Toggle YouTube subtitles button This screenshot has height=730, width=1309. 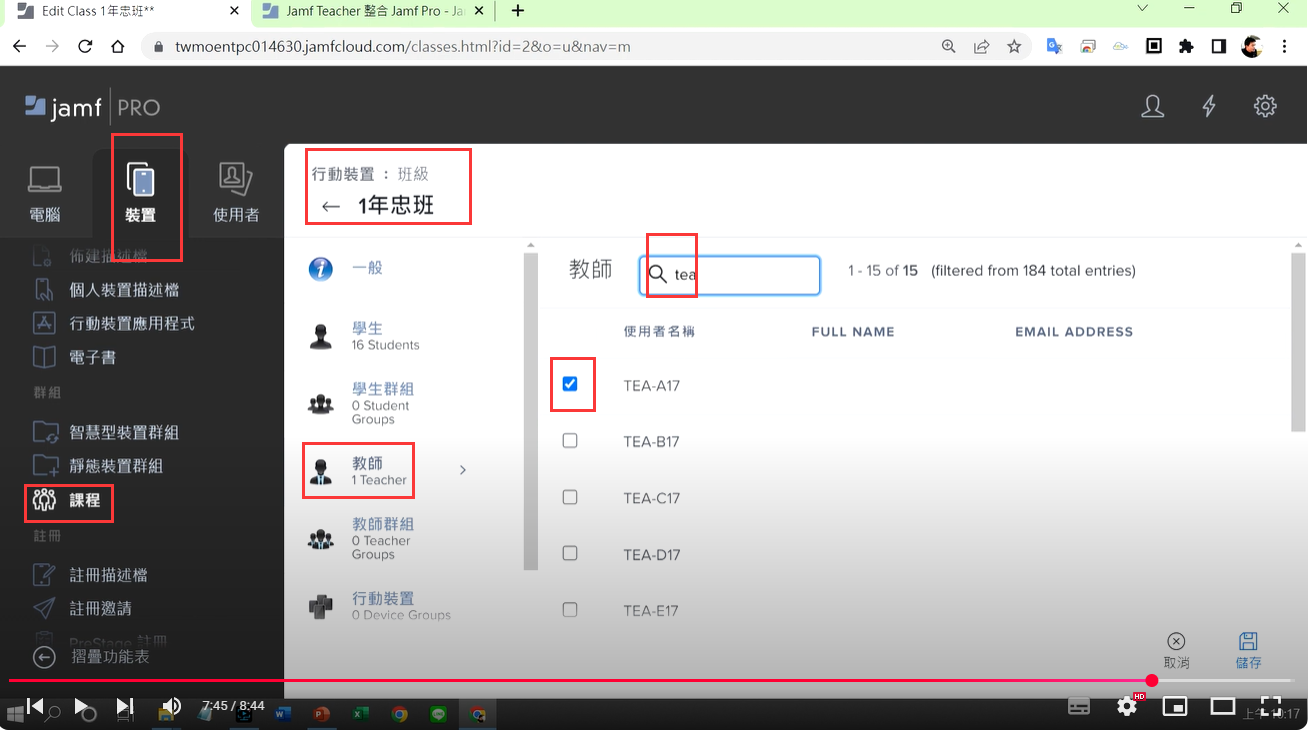1079,706
